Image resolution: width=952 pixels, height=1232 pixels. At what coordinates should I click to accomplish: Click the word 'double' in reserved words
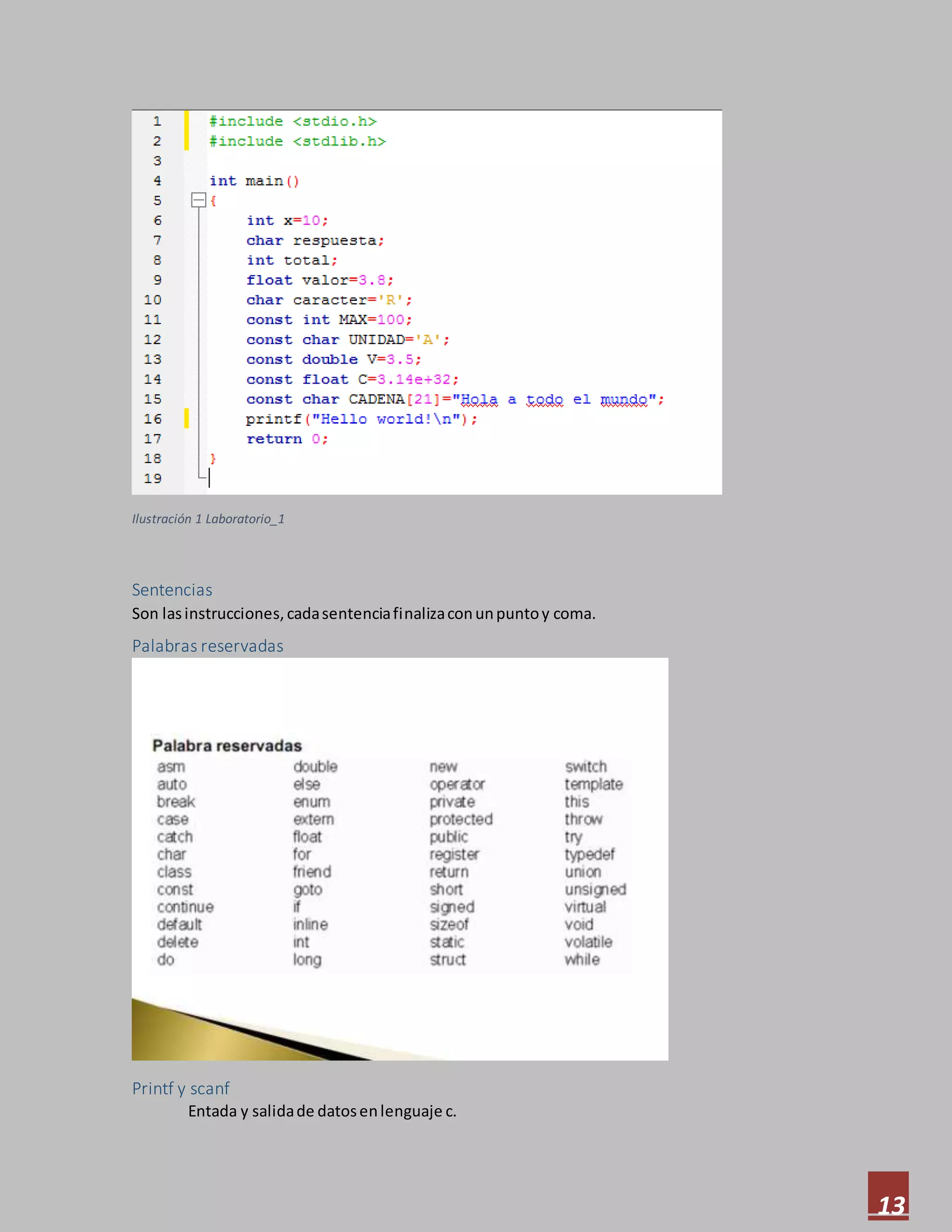(315, 767)
